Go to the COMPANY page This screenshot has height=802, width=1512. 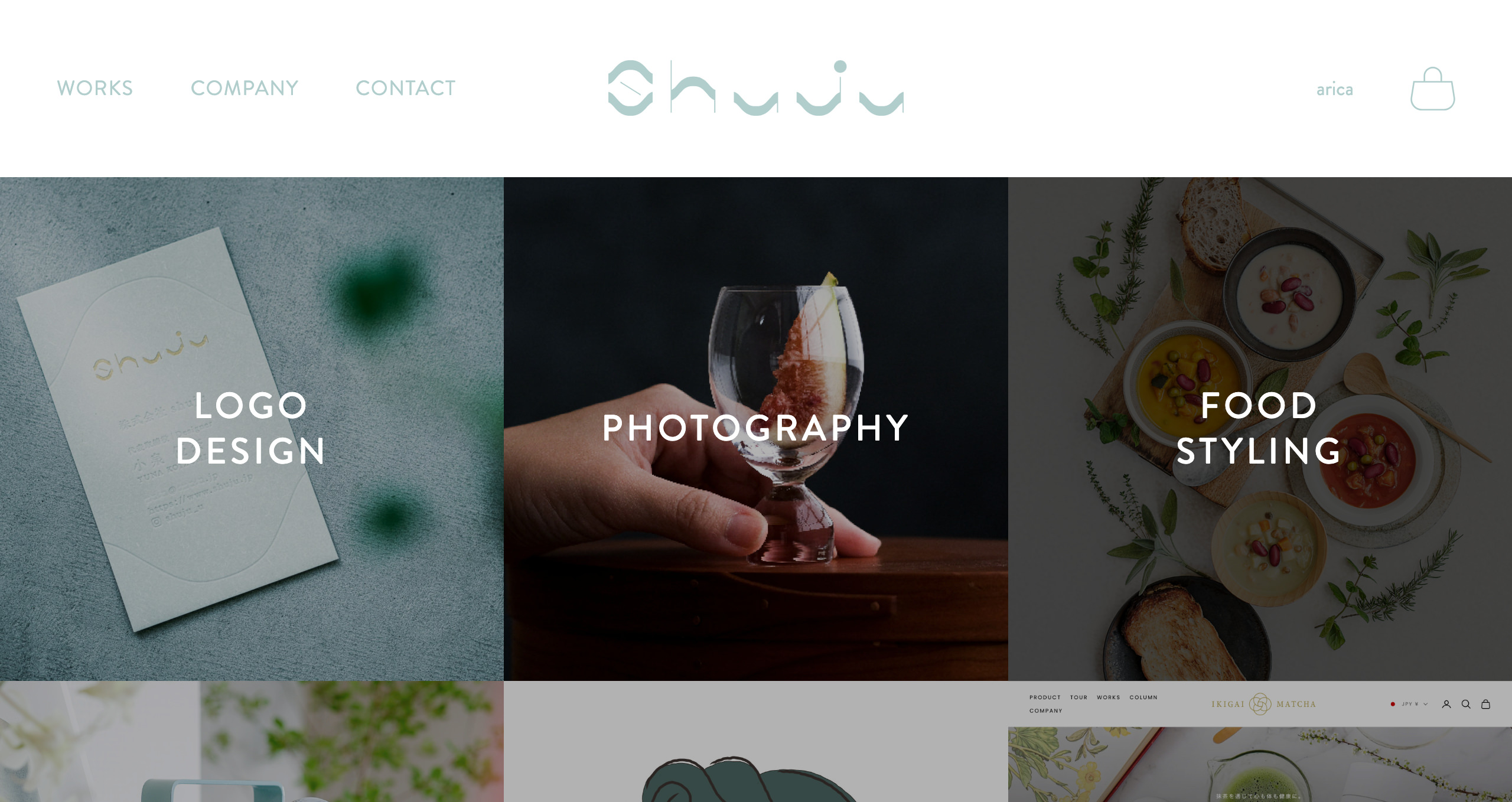[x=245, y=88]
